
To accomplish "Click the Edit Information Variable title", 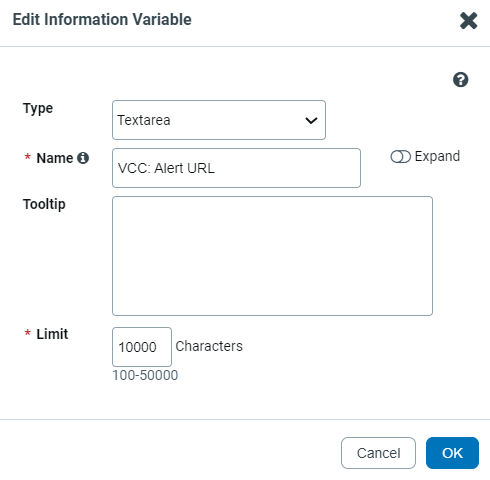I will click(x=102, y=19).
